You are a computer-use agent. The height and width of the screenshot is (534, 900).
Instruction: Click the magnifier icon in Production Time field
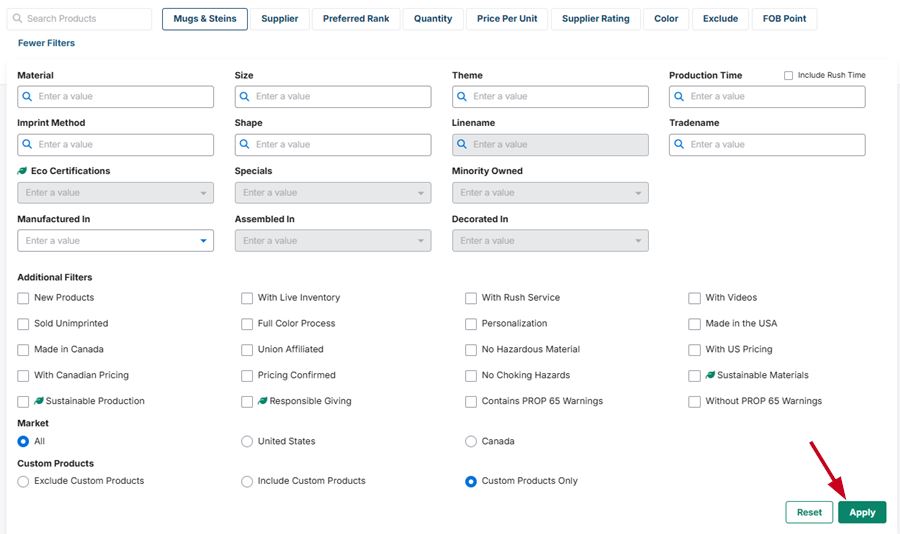point(680,97)
